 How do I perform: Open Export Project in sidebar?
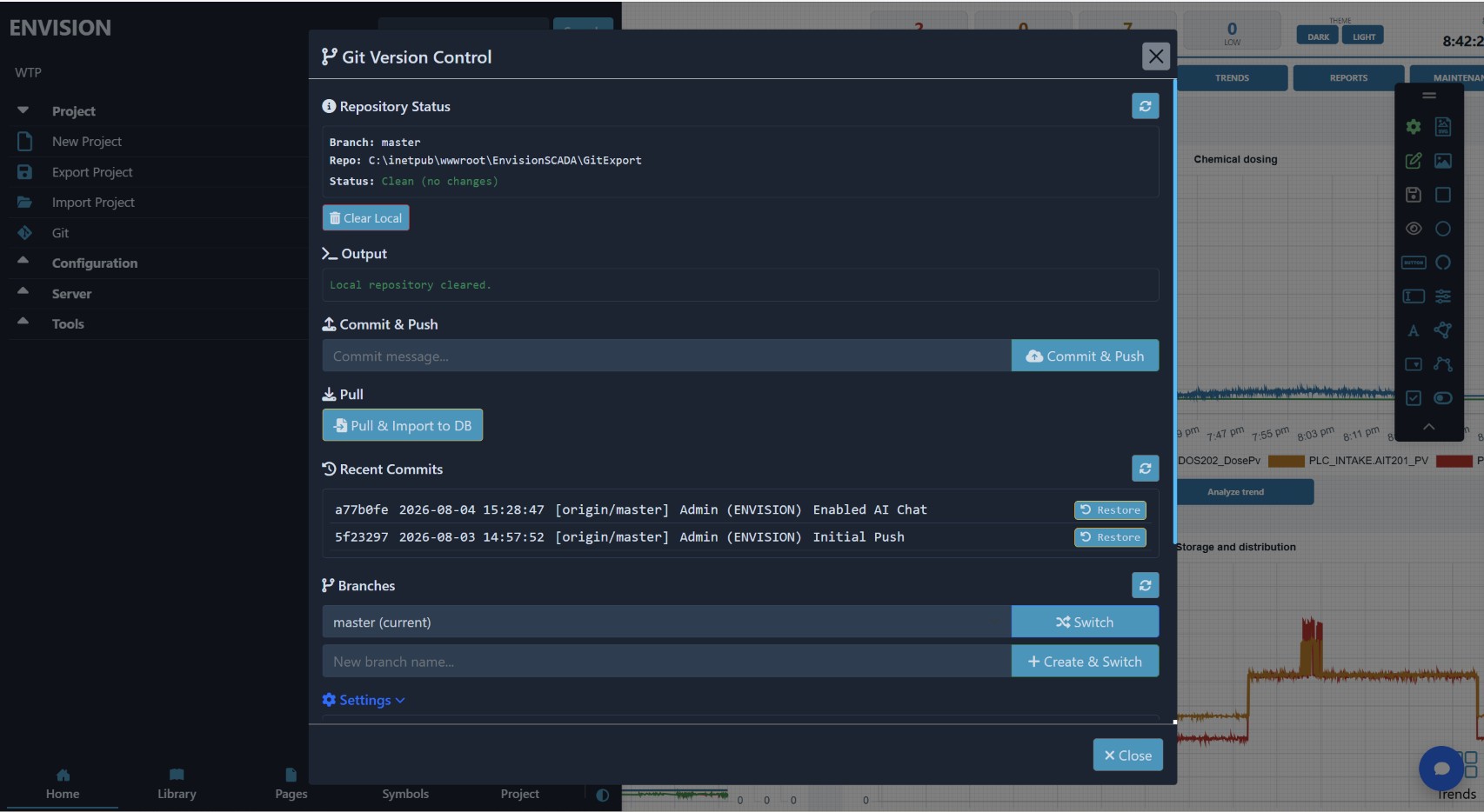(92, 172)
